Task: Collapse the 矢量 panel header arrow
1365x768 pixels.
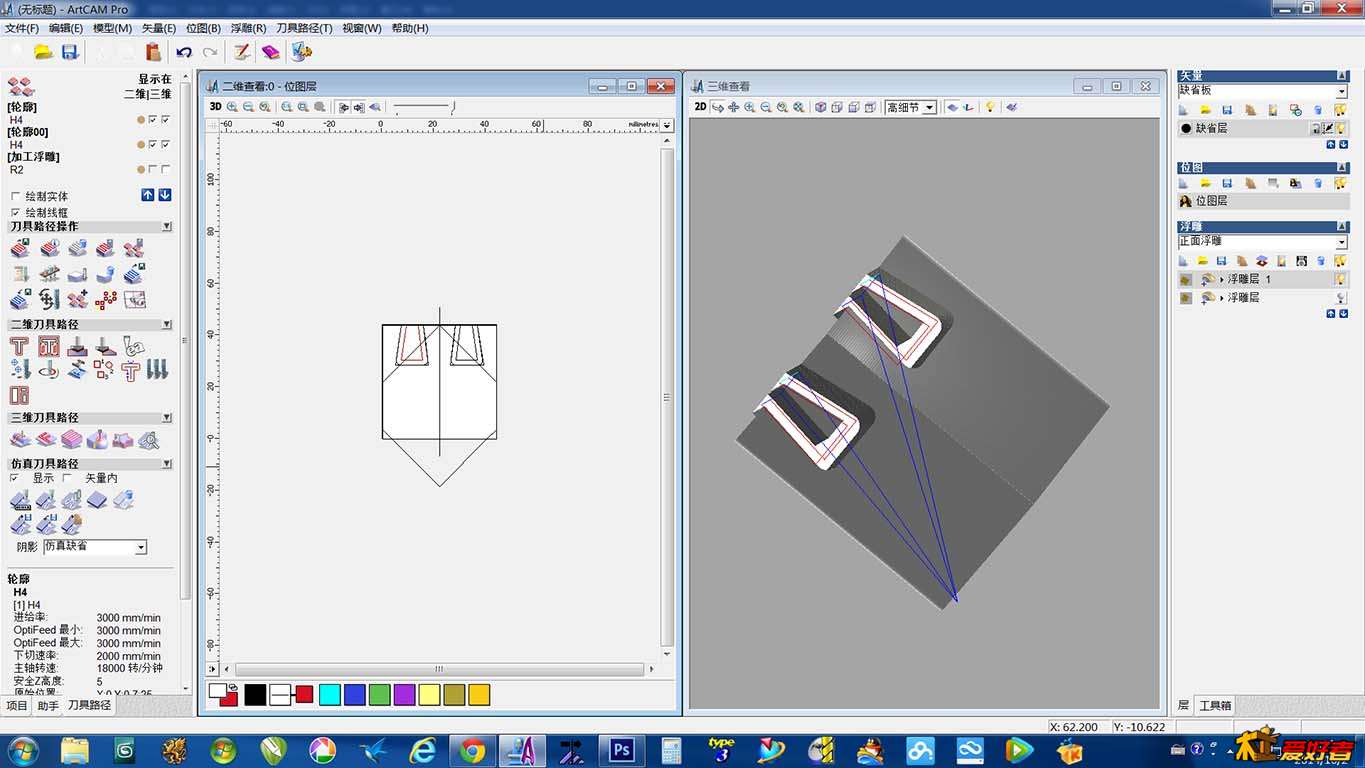Action: pos(1342,75)
